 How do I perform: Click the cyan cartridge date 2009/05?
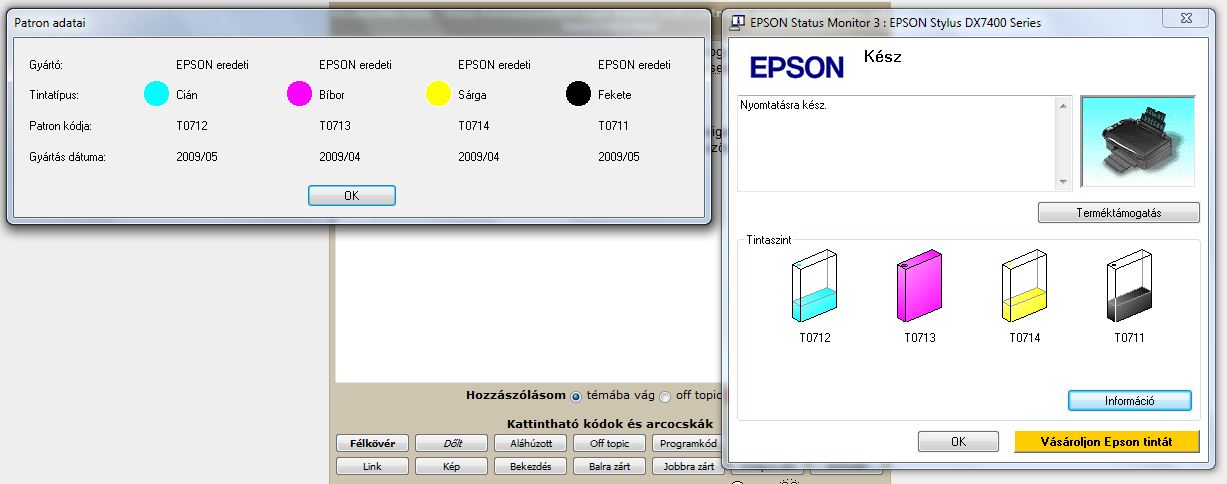coord(197,157)
